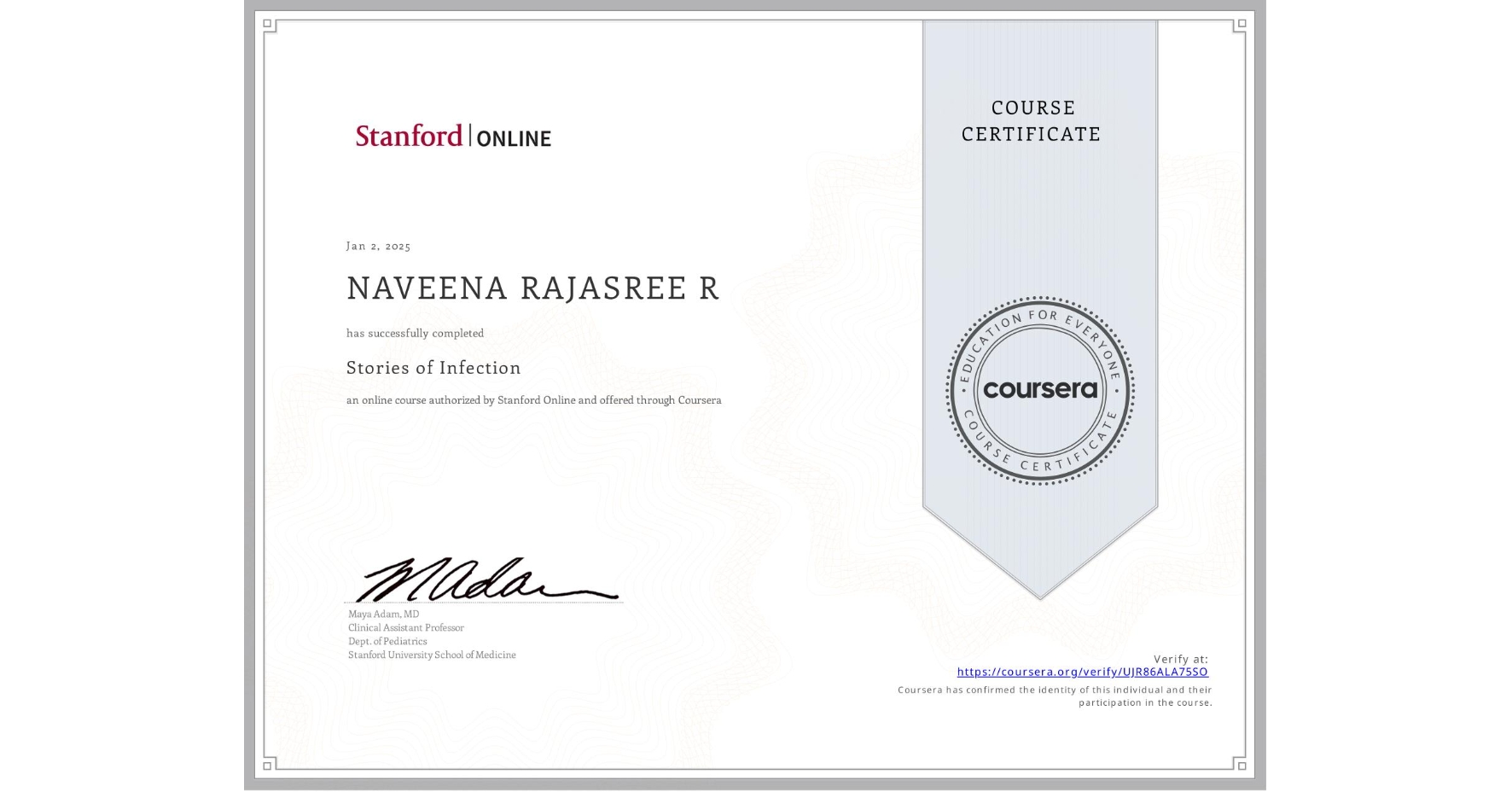Click the text 'Maya Adam, MD'
Screen dimensions: 1512x792
pos(383,614)
